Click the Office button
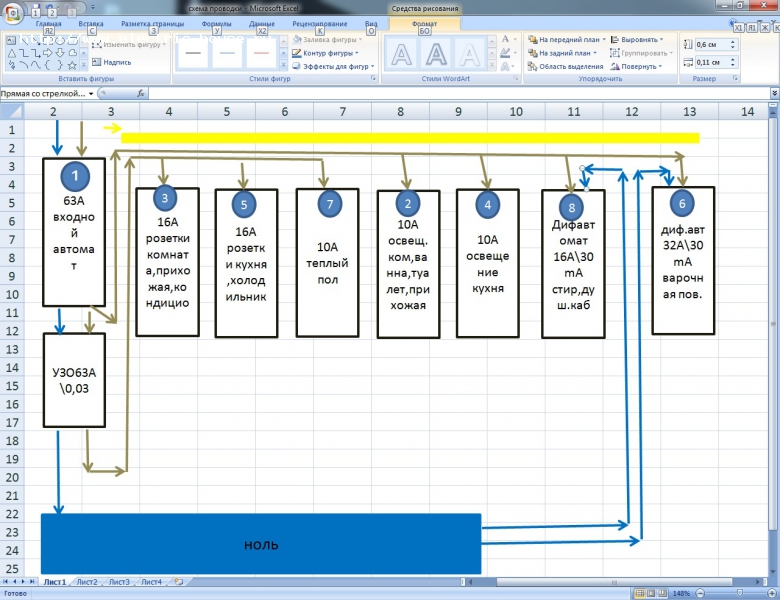This screenshot has width=780, height=600. [x=14, y=11]
